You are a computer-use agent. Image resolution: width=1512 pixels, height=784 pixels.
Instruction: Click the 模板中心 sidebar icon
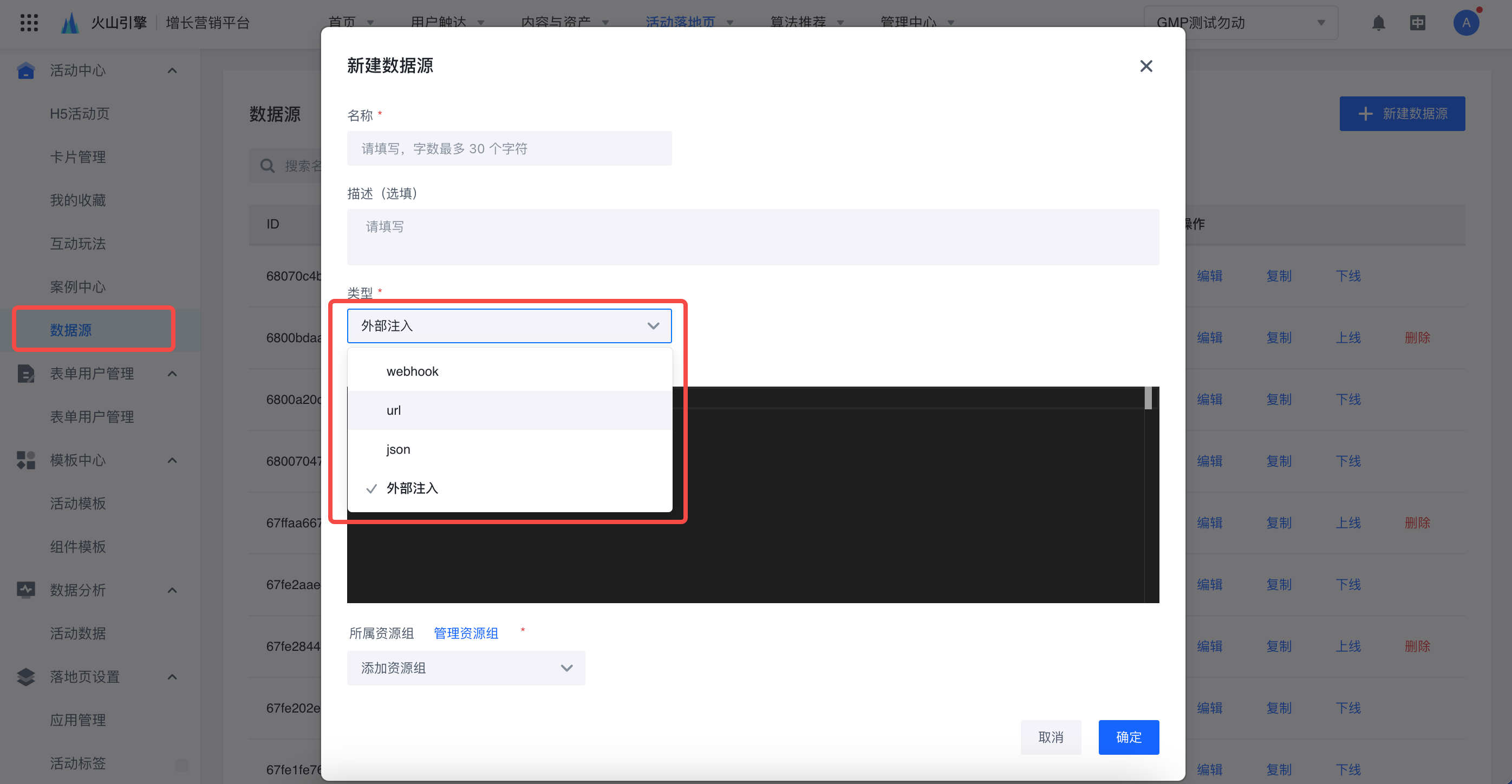[26, 460]
